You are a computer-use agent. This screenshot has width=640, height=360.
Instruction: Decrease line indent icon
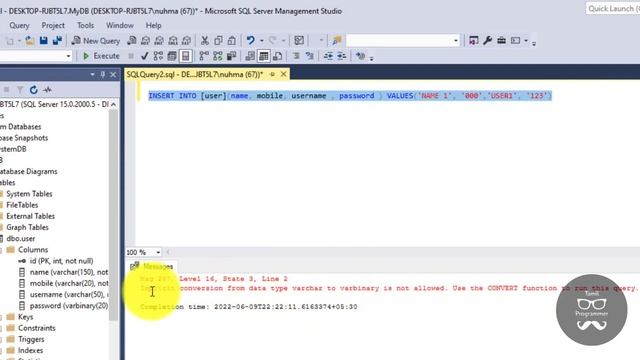point(328,56)
